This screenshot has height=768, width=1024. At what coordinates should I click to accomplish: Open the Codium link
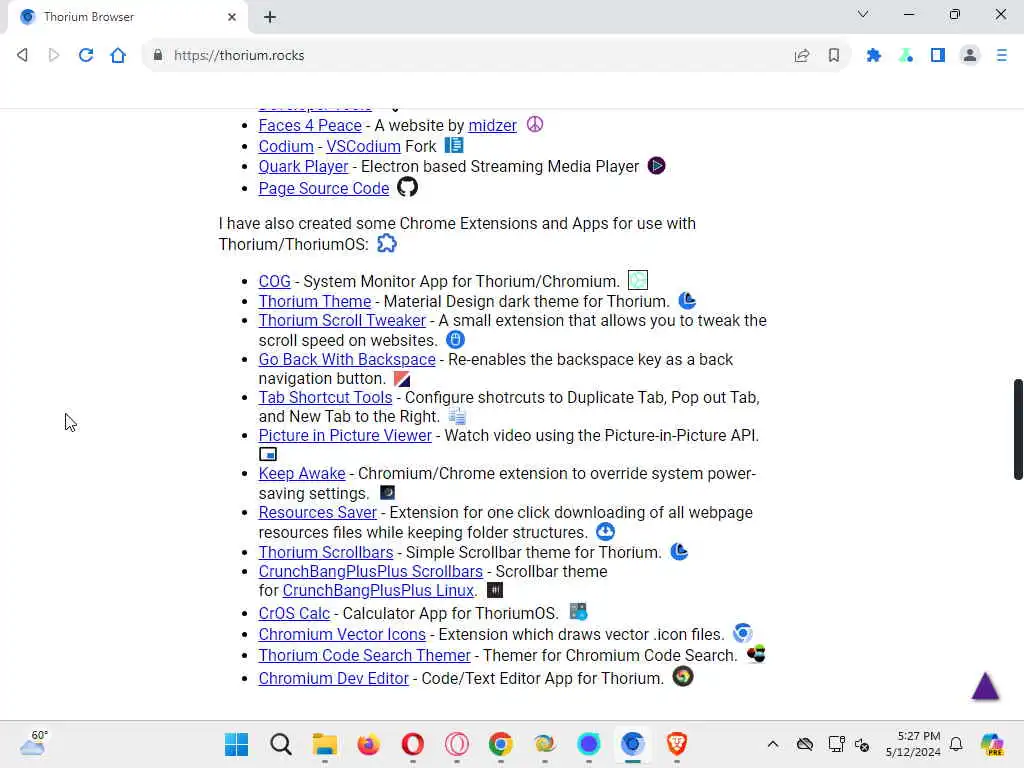click(286, 146)
